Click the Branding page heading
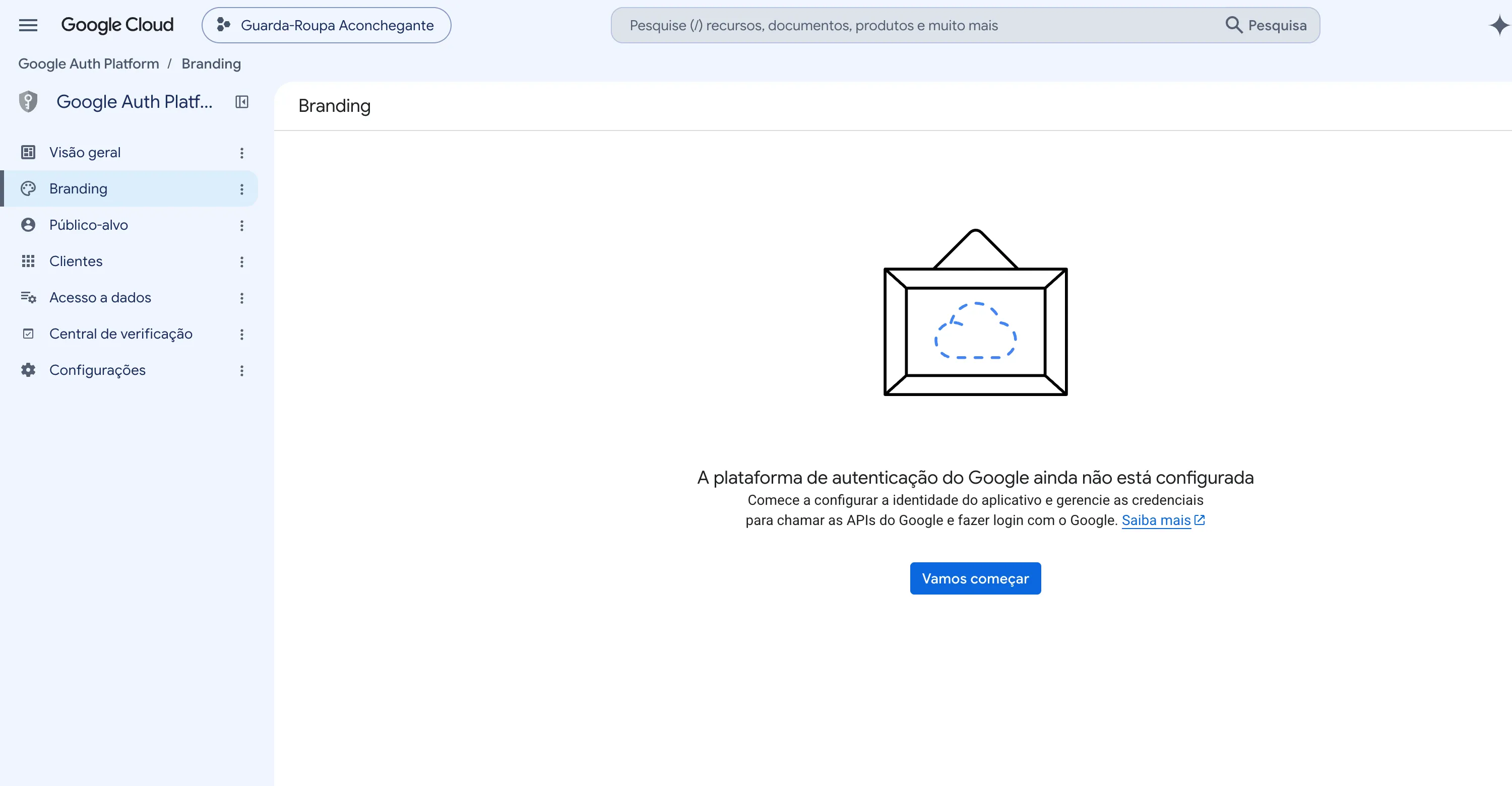 [335, 106]
